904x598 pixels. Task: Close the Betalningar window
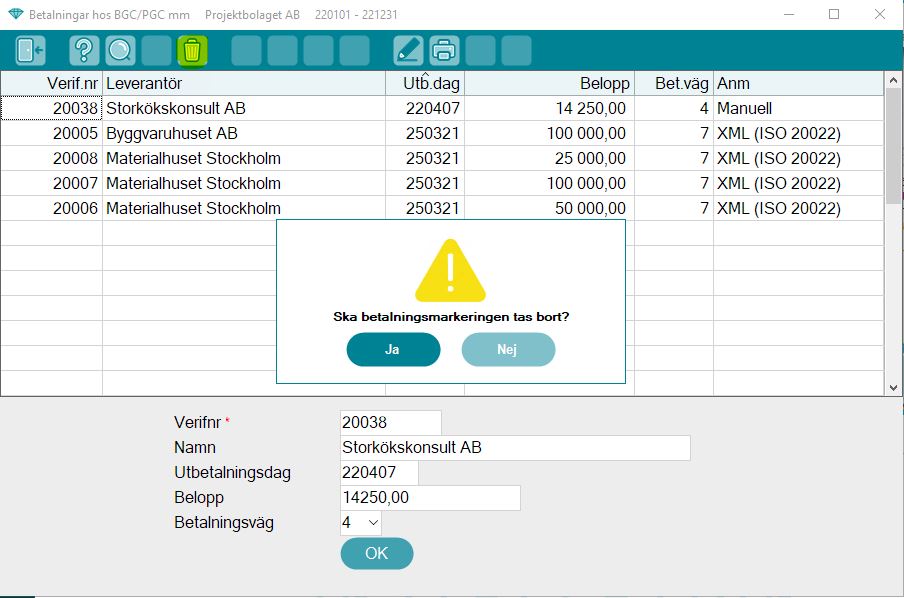(x=879, y=14)
